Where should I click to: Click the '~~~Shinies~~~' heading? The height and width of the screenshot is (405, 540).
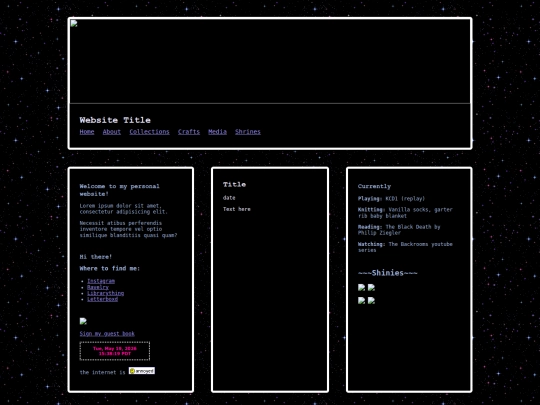click(387, 273)
